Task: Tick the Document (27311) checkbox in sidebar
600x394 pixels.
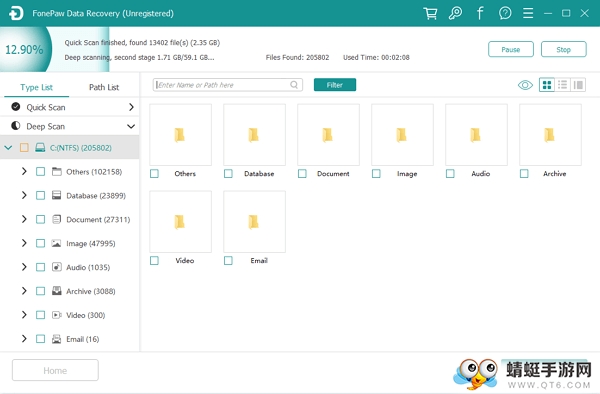Action: tap(40, 220)
